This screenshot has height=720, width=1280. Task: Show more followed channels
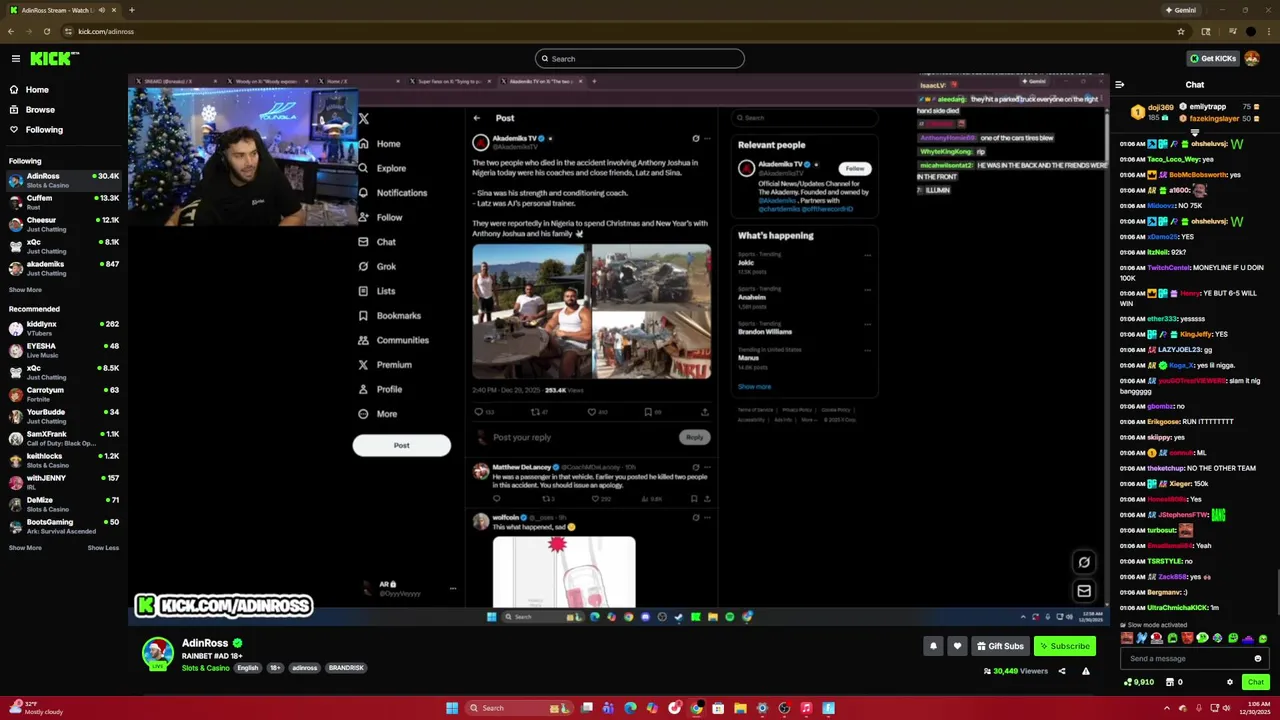[x=25, y=290]
